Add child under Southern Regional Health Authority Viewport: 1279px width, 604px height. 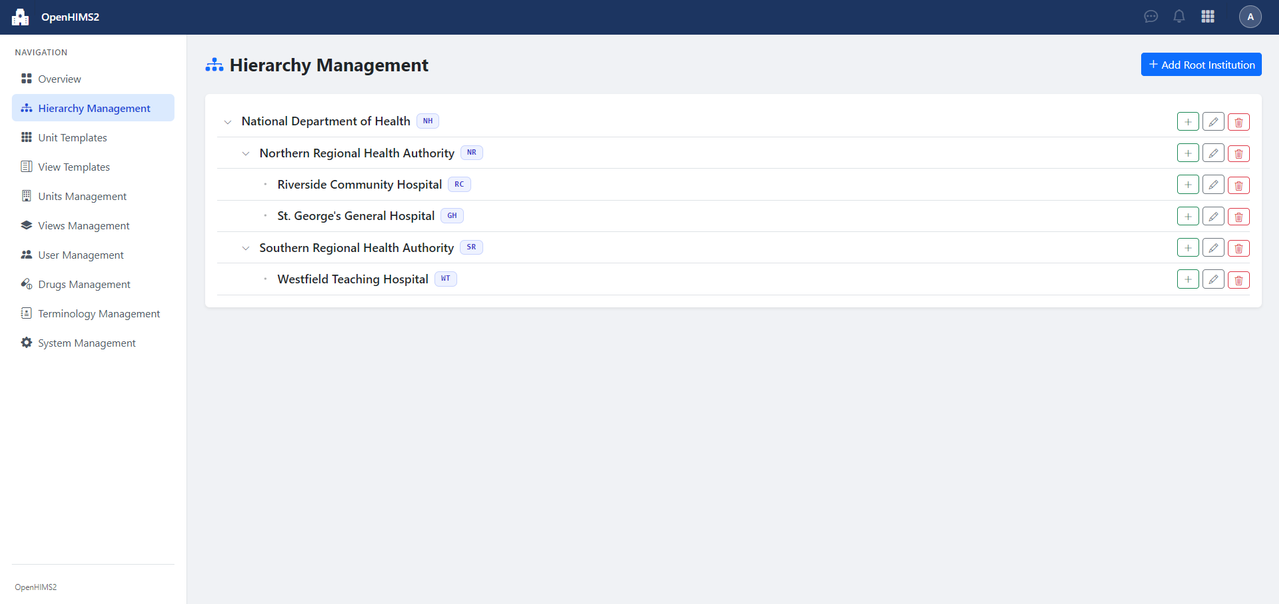(1188, 248)
